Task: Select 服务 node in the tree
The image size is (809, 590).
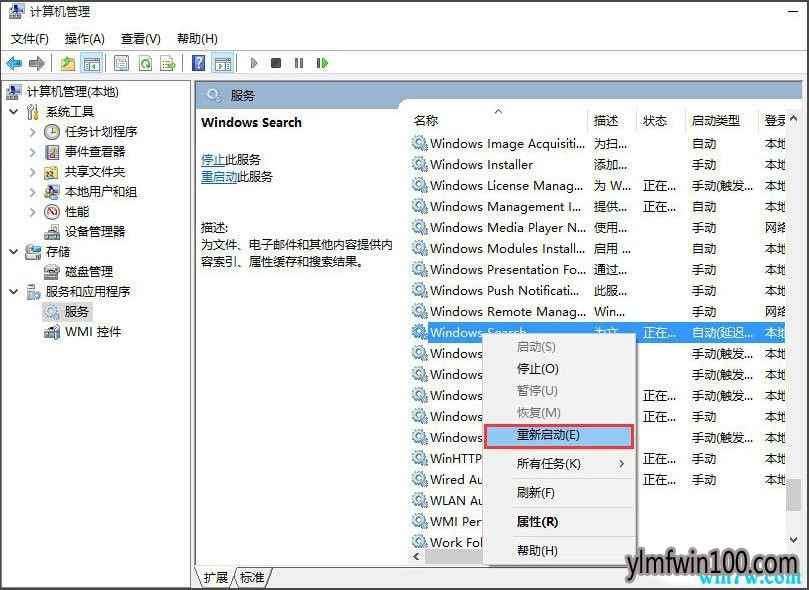Action: click(77, 312)
